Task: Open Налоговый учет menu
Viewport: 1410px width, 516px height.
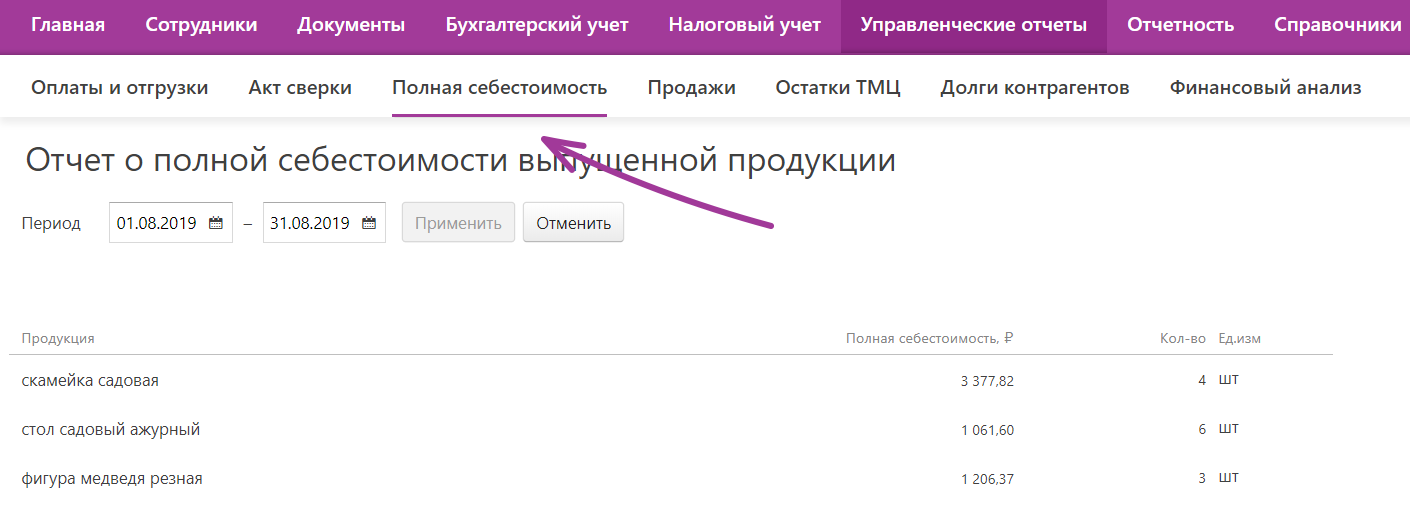Action: point(745,26)
